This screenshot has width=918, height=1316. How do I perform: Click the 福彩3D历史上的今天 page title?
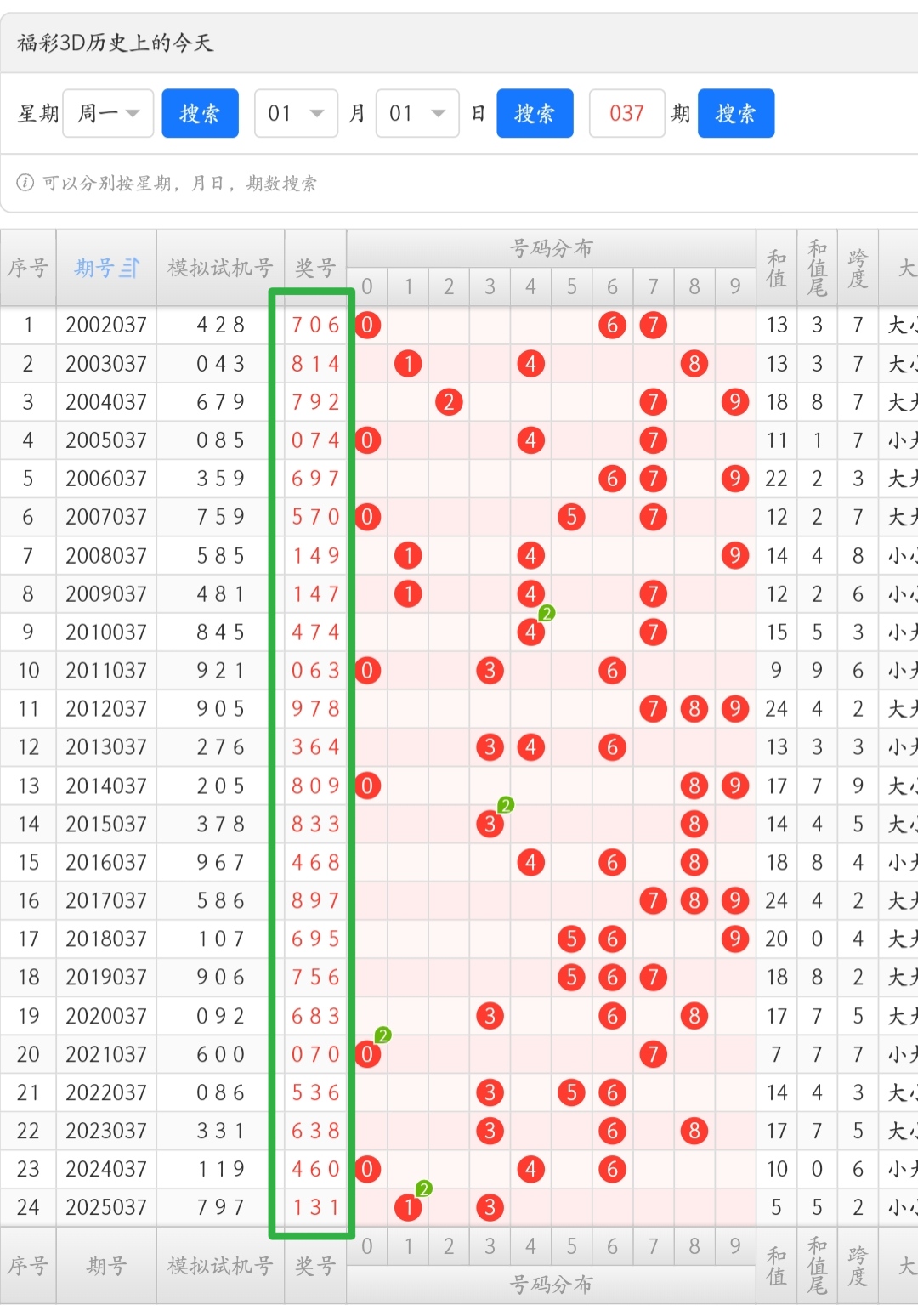click(x=115, y=43)
